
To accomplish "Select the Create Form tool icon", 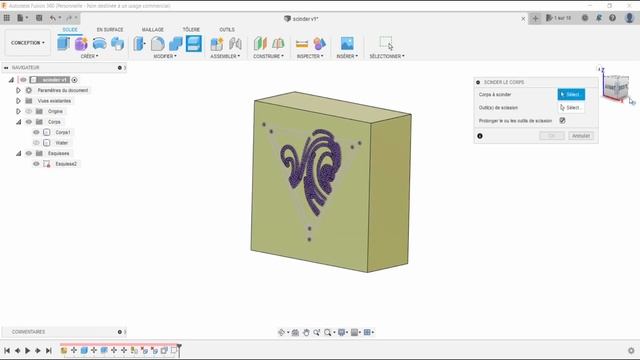I will 81,43.
